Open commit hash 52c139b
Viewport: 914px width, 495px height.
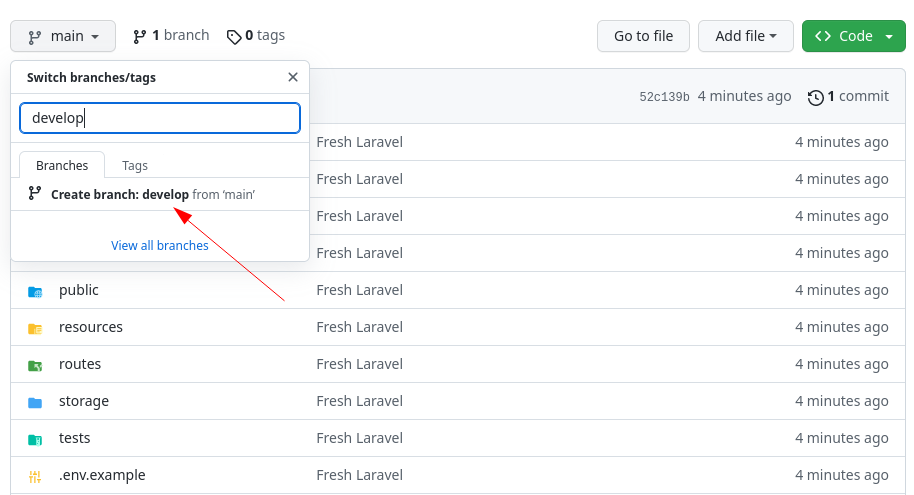664,97
